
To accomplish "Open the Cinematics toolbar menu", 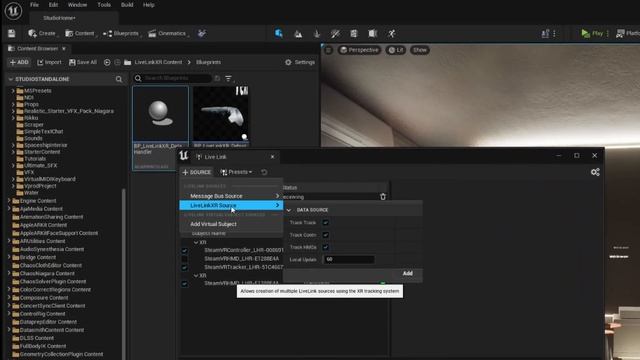I will point(167,33).
